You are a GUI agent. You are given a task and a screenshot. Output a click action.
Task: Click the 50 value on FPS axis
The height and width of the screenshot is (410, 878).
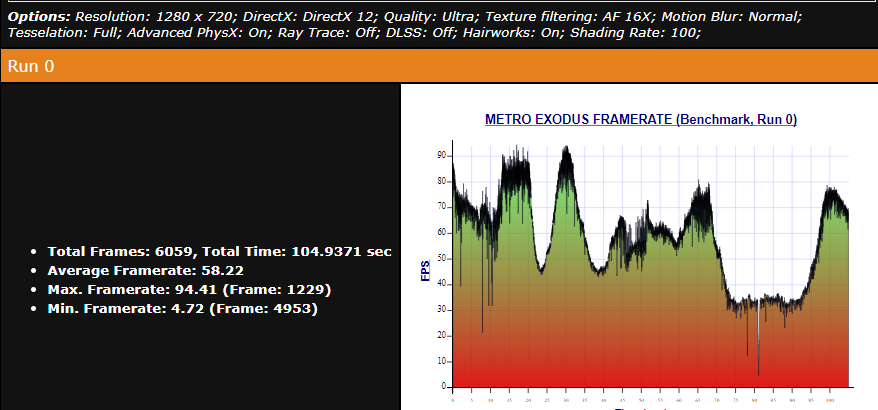tap(441, 258)
